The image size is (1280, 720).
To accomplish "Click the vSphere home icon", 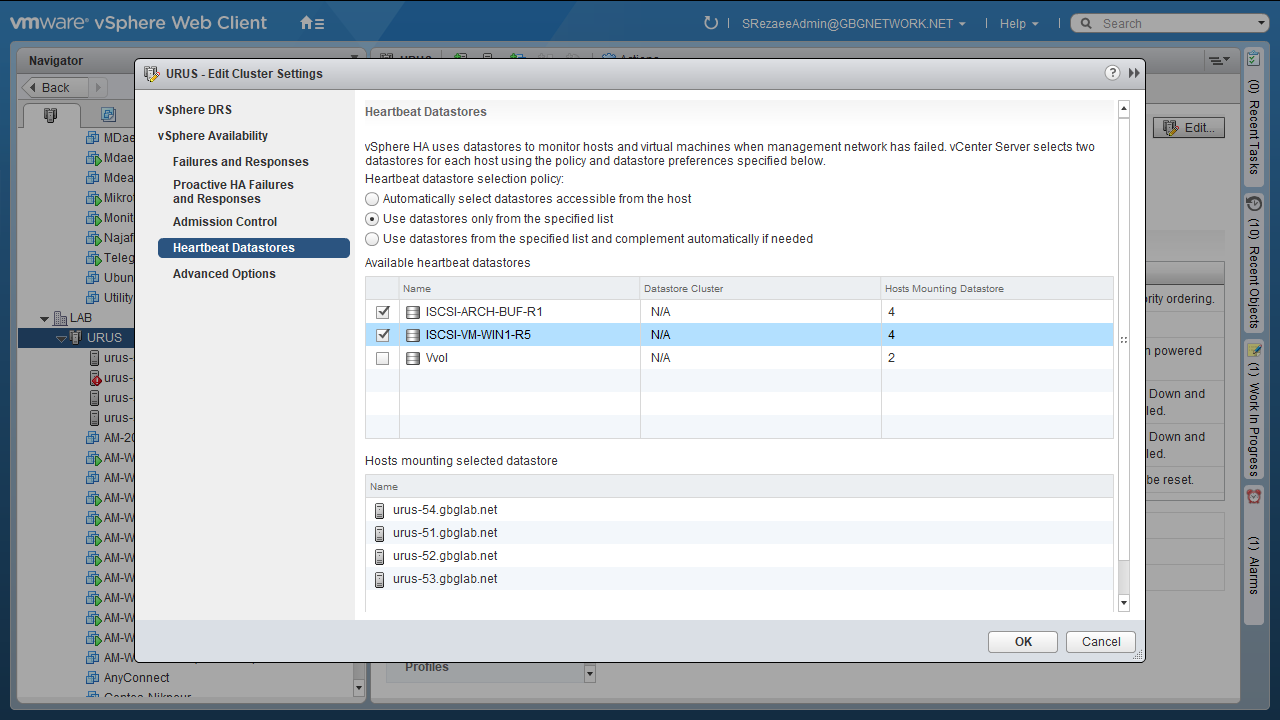I will pos(312,23).
